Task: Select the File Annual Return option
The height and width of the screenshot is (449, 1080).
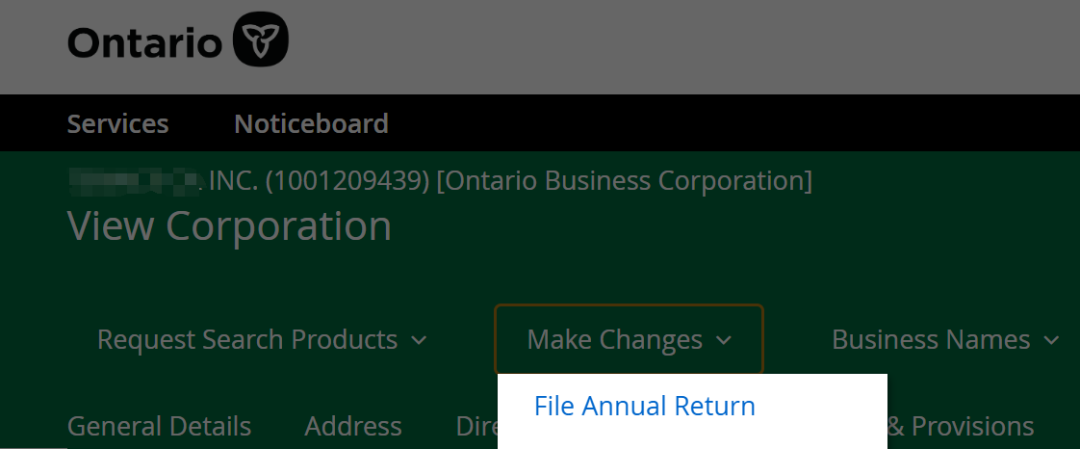Action: click(645, 406)
